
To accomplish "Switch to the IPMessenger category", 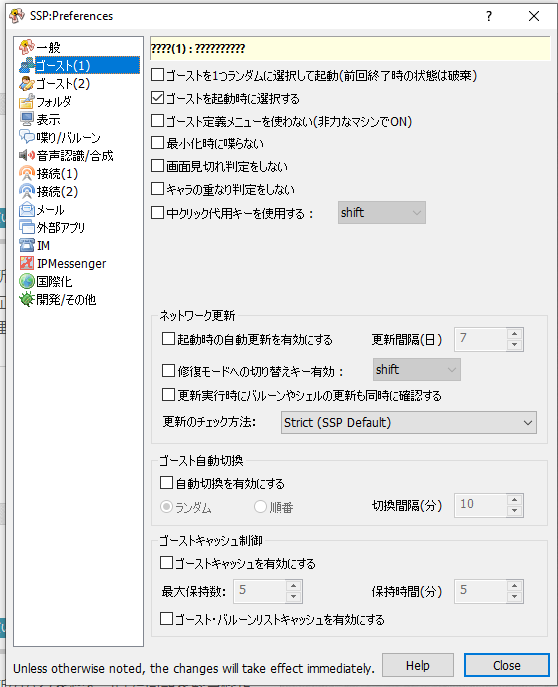I will (x=62, y=263).
